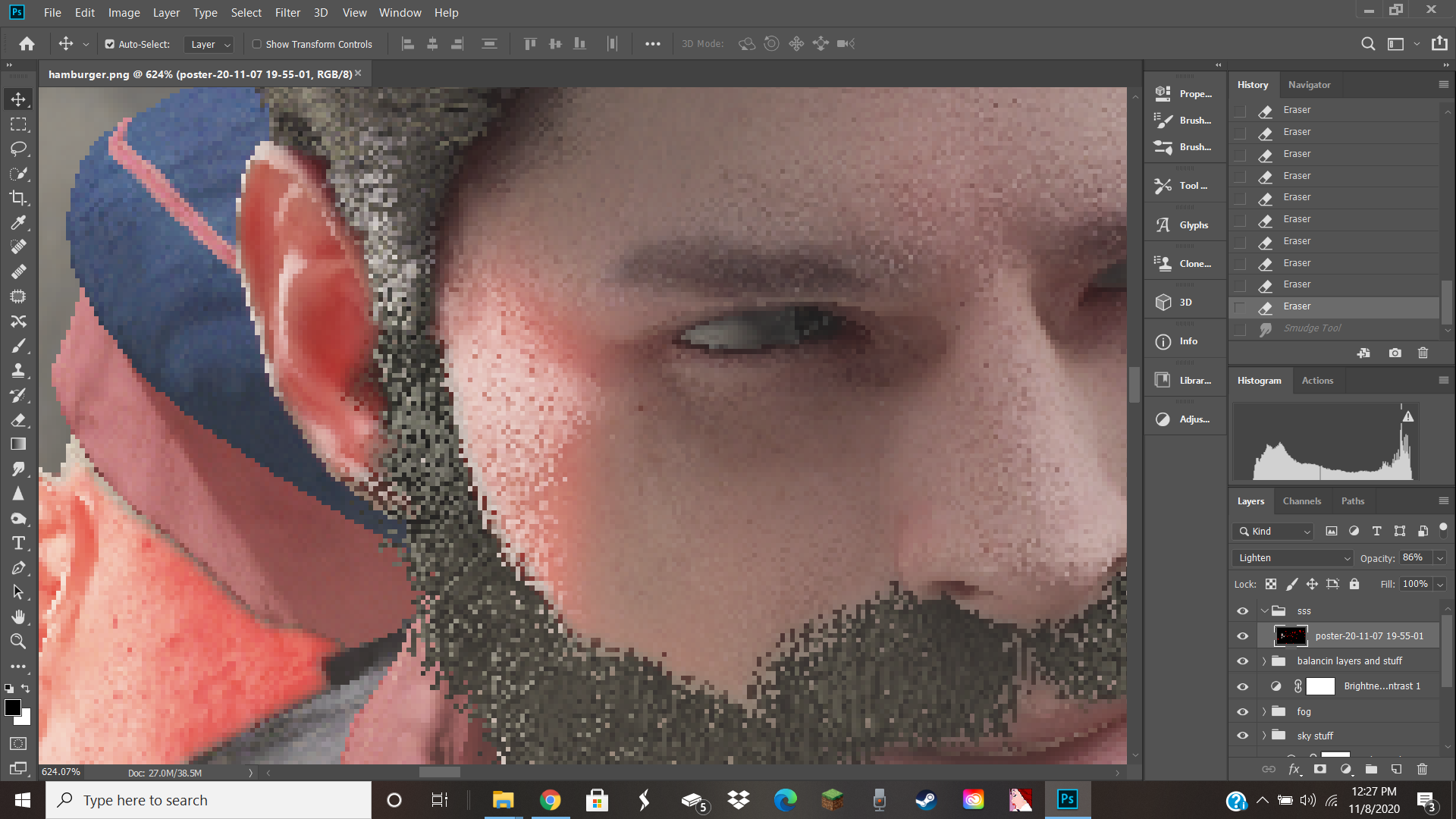Switch to the Channels tab
This screenshot has height=819, width=1456.
tap(1301, 501)
